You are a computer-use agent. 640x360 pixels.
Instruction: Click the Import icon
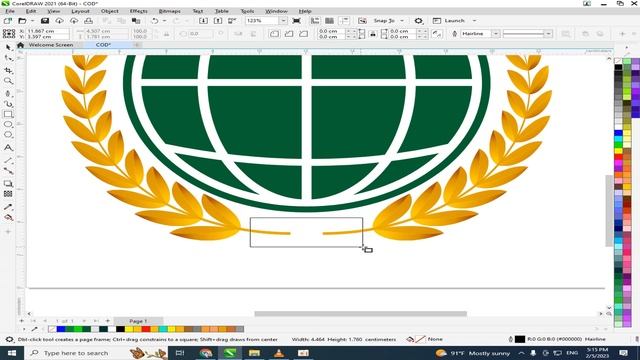[203, 21]
